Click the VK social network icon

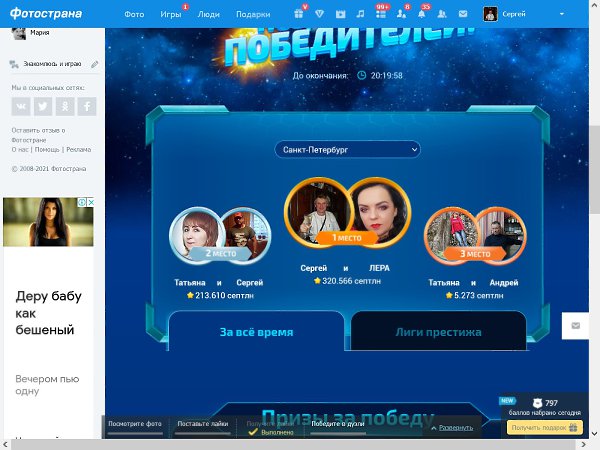click(x=21, y=106)
